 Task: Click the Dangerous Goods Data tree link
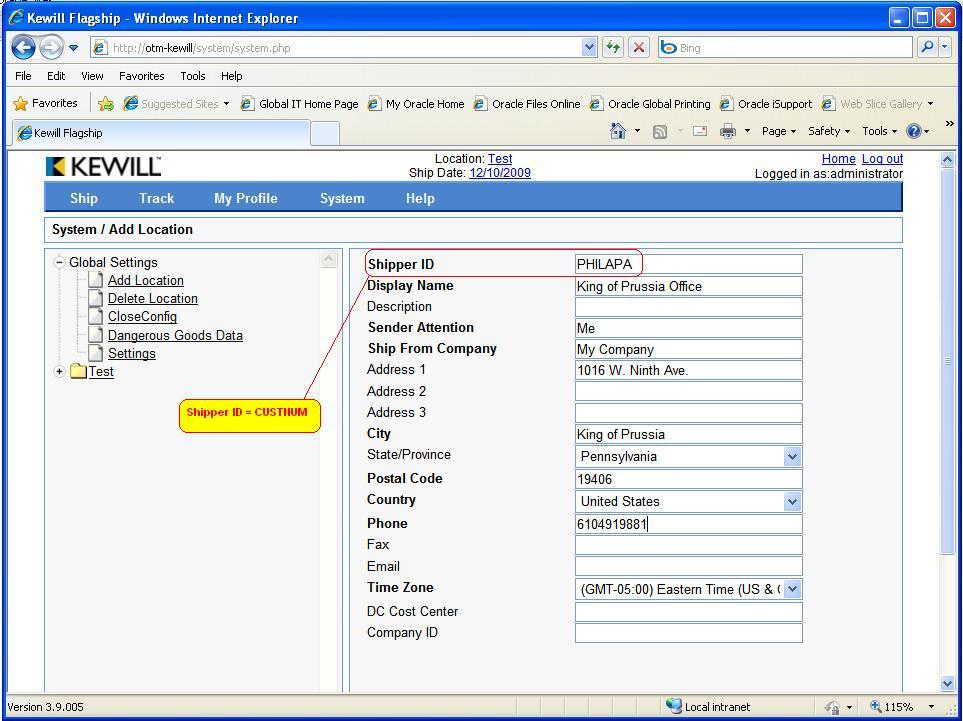[175, 335]
